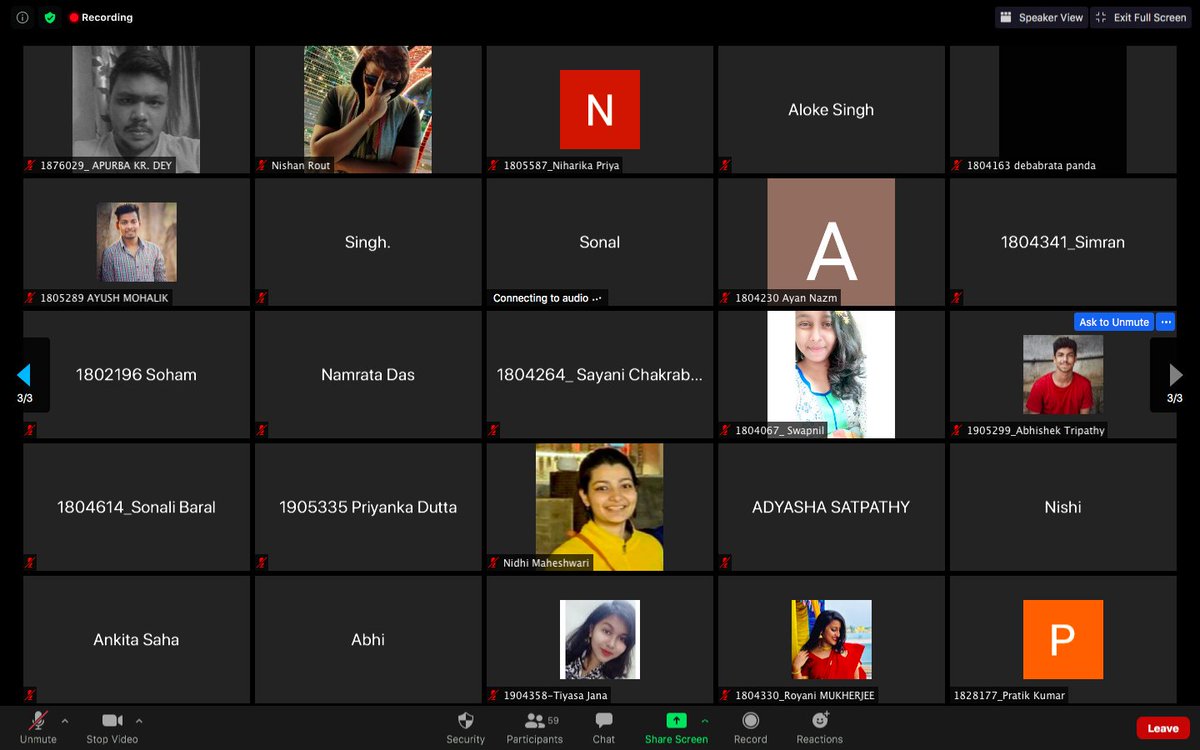This screenshot has width=1200, height=750.
Task: Expand audio options arrow beside Unmute
Action: coord(65,720)
